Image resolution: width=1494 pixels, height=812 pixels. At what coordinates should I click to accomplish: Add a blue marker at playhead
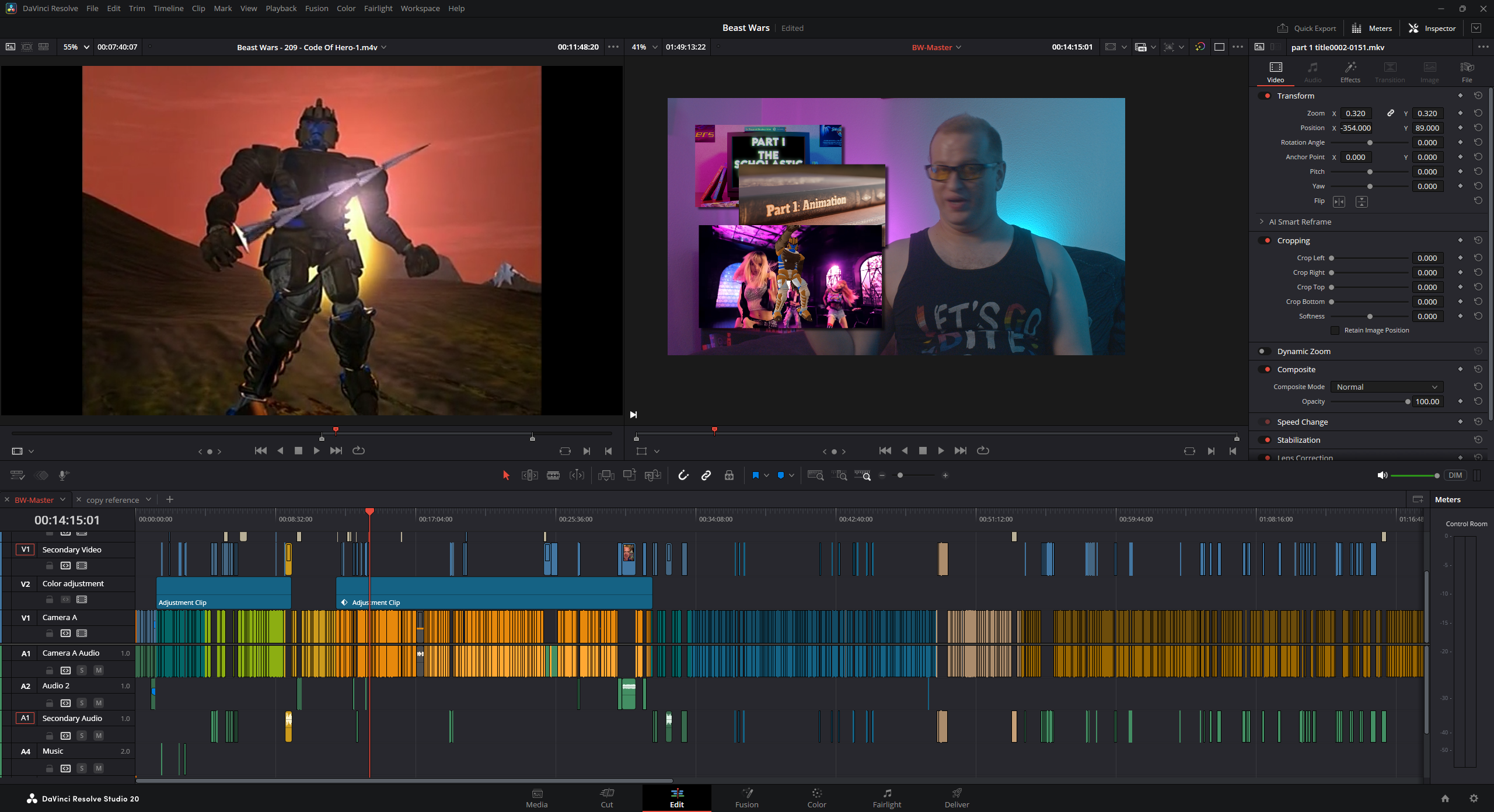tap(781, 475)
